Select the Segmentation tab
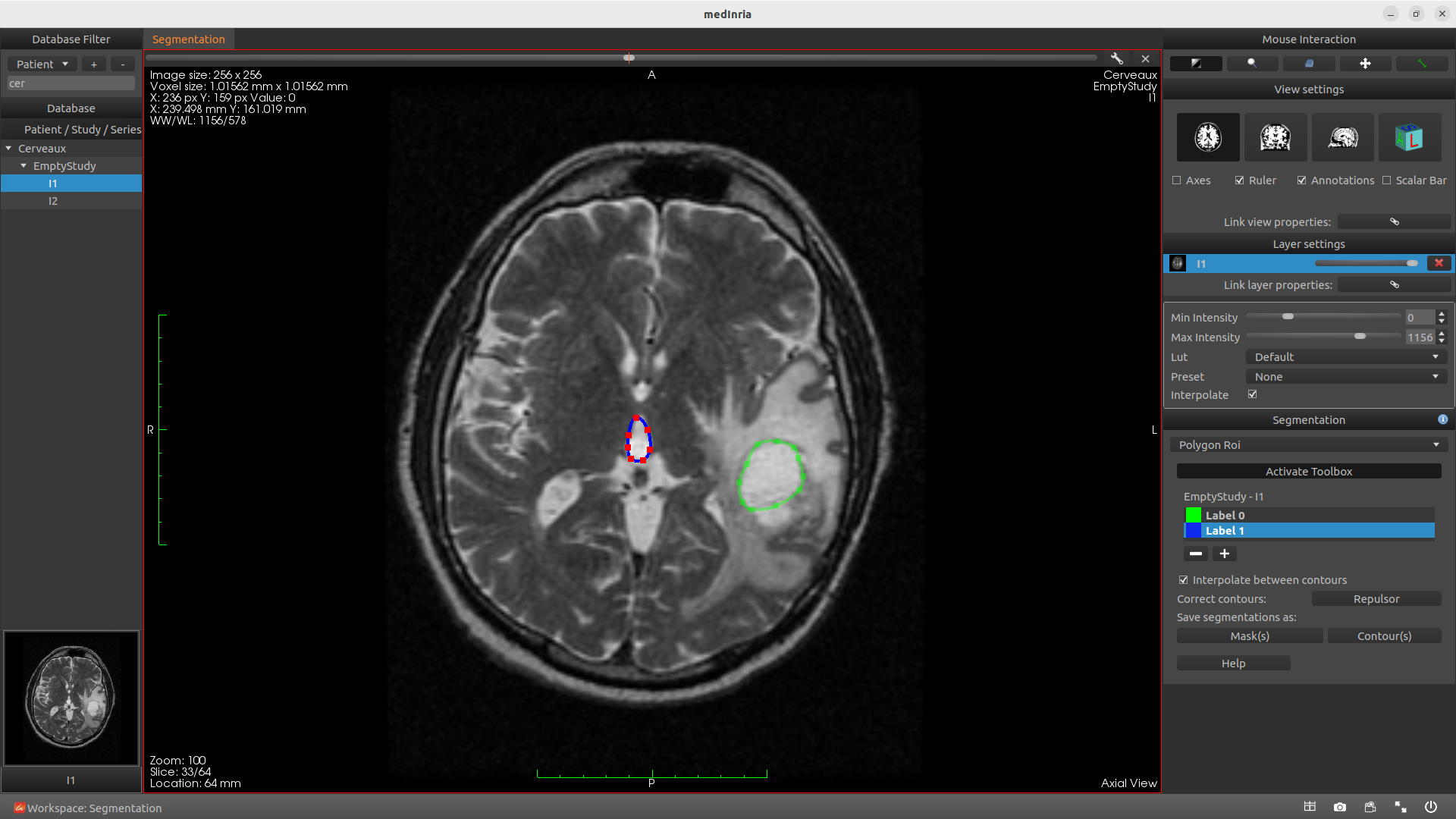The height and width of the screenshot is (819, 1456). coord(189,39)
